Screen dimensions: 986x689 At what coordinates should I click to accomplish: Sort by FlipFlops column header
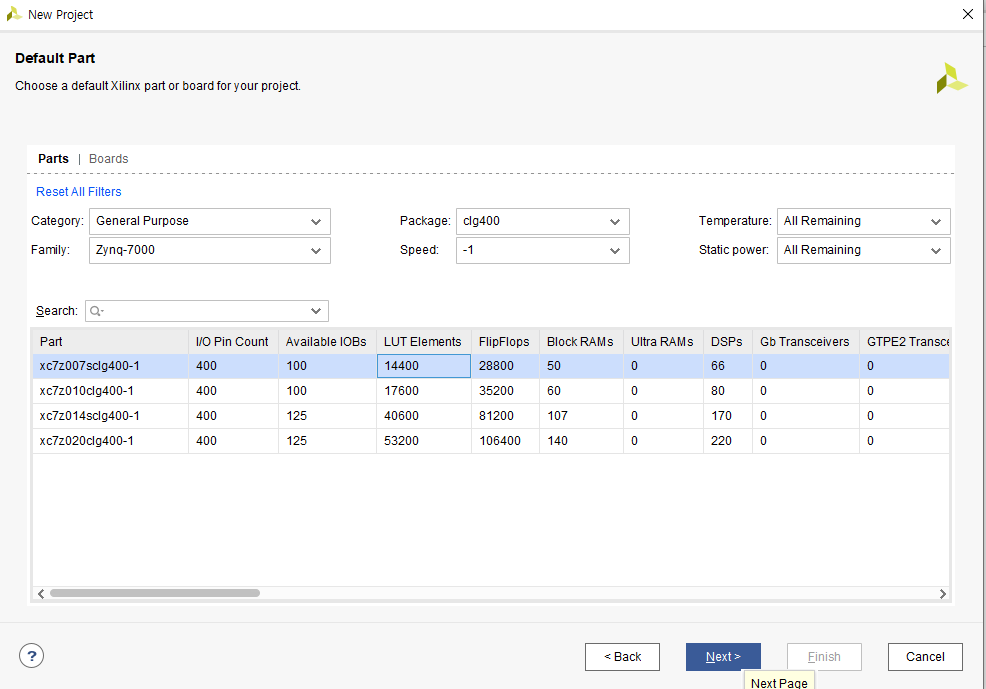click(x=505, y=341)
